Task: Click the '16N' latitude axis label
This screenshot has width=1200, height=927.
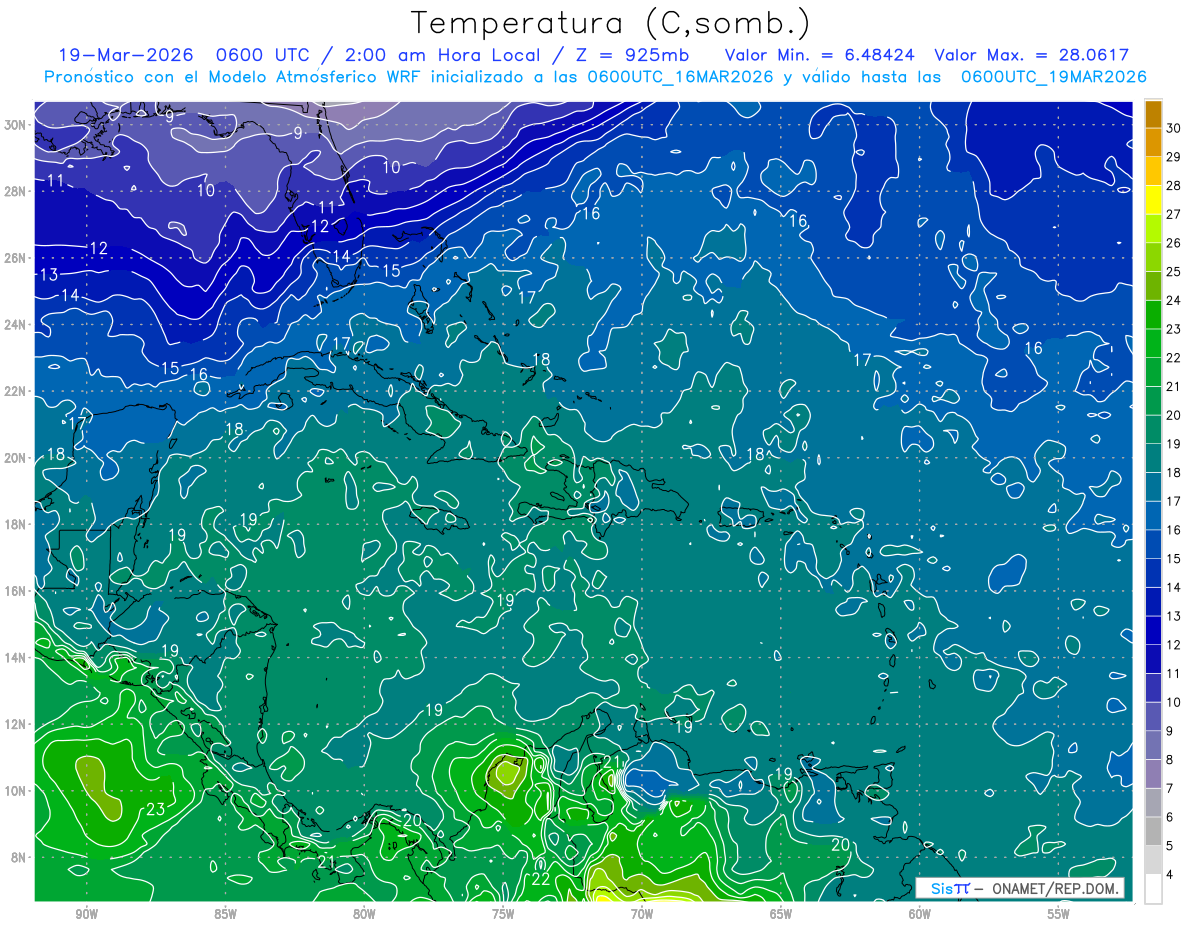Action: tap(15, 591)
